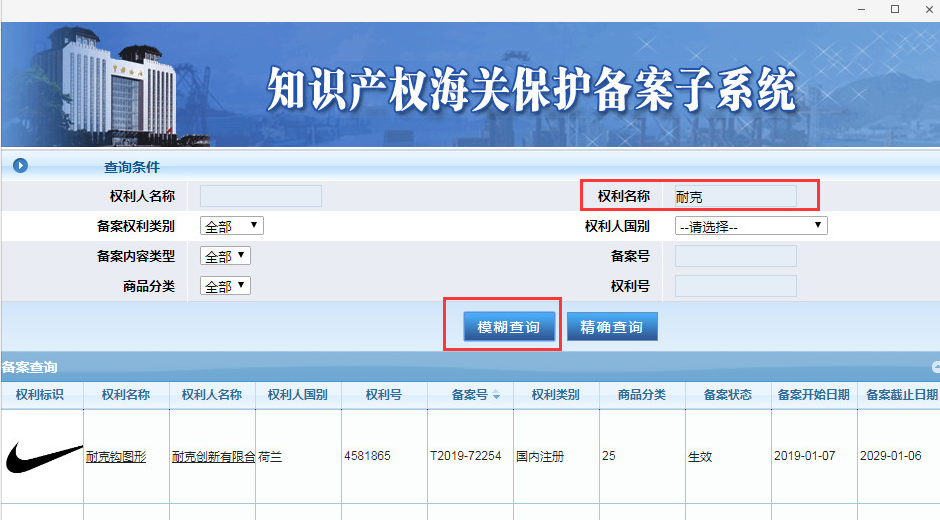Viewport: 940px width, 520px height.
Task: Expand the 商品分类 dropdown
Action: 226,286
